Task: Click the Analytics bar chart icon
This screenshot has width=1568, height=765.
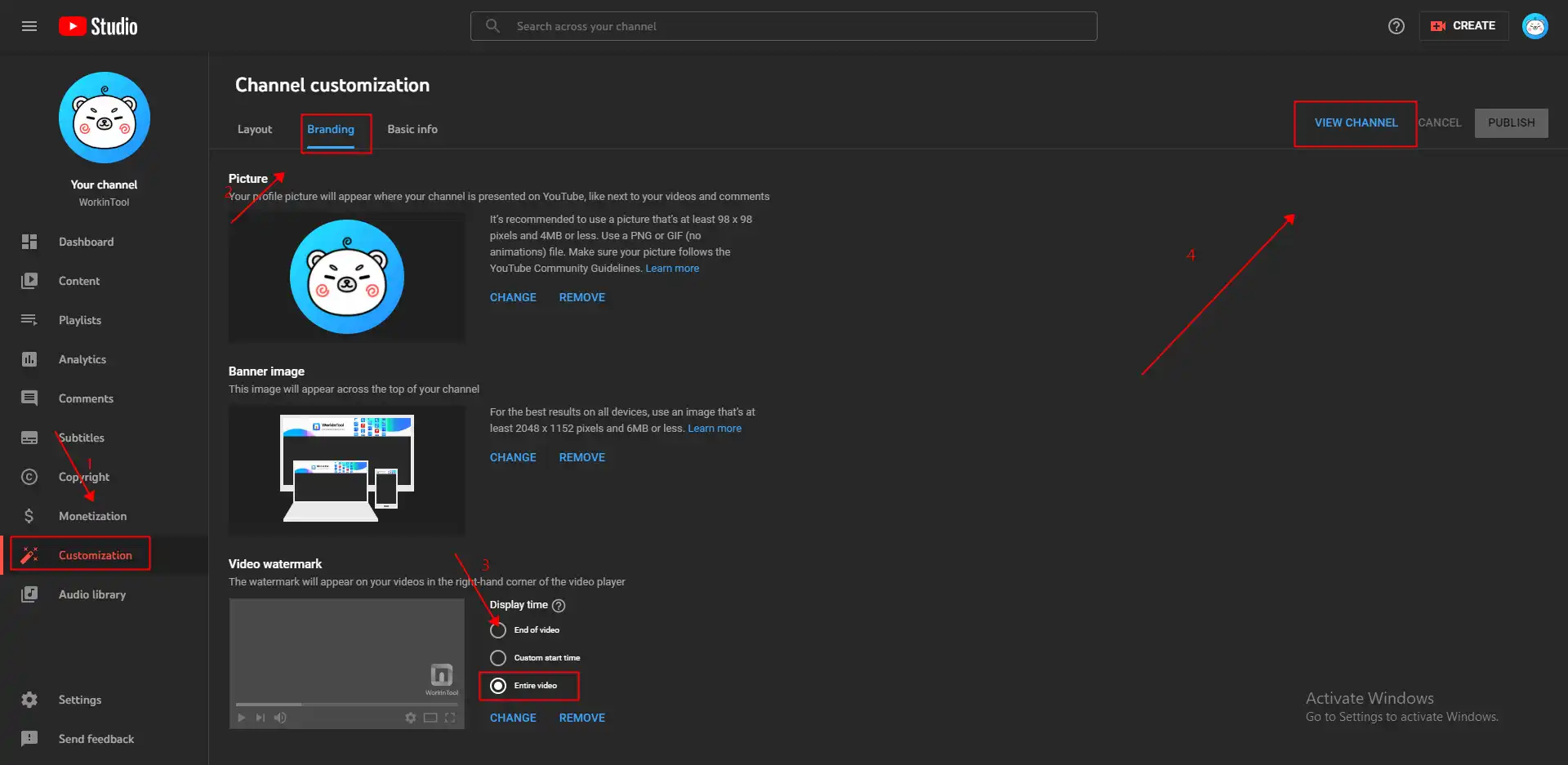Action: pyautogui.click(x=29, y=359)
